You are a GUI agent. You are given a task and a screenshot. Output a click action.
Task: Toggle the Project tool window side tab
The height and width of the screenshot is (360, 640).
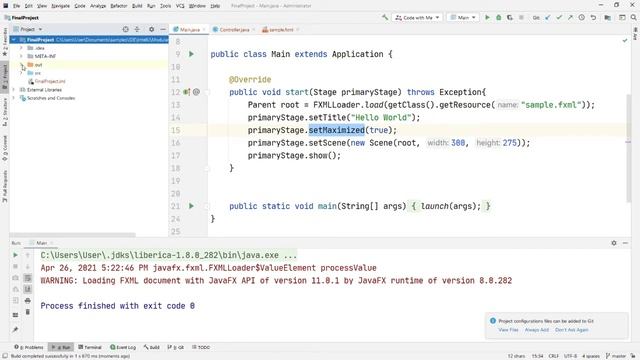coord(4,78)
